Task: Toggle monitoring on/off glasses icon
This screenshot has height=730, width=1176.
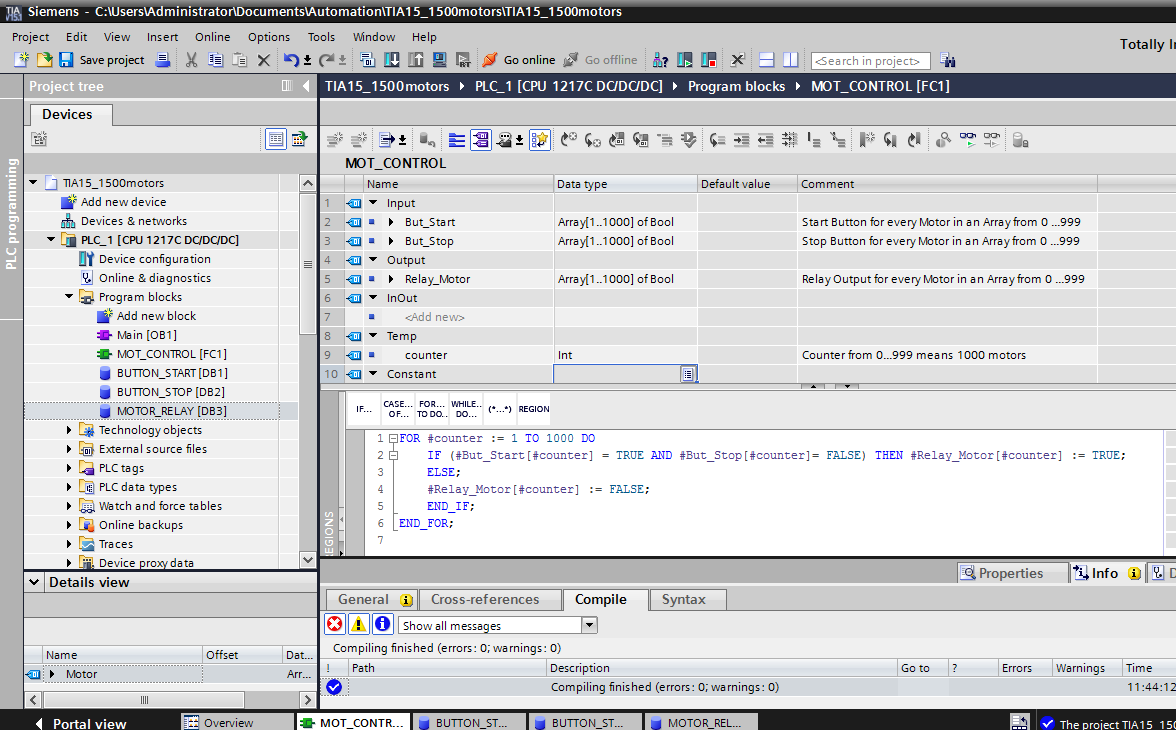Action: tap(968, 140)
